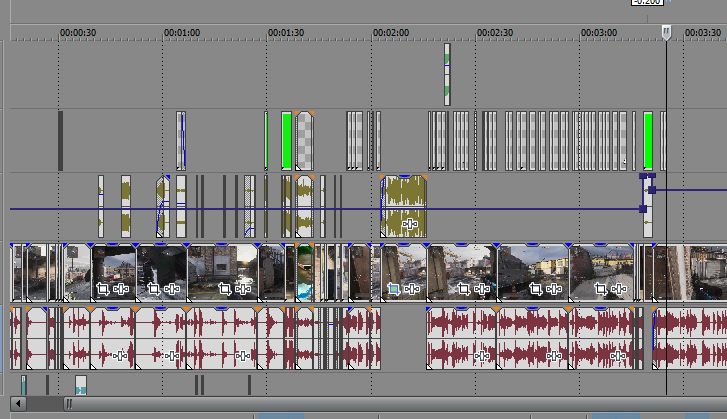Click the scroll-left arrow on the timeline scrollbar
The width and height of the screenshot is (727, 419).
(x=18, y=403)
